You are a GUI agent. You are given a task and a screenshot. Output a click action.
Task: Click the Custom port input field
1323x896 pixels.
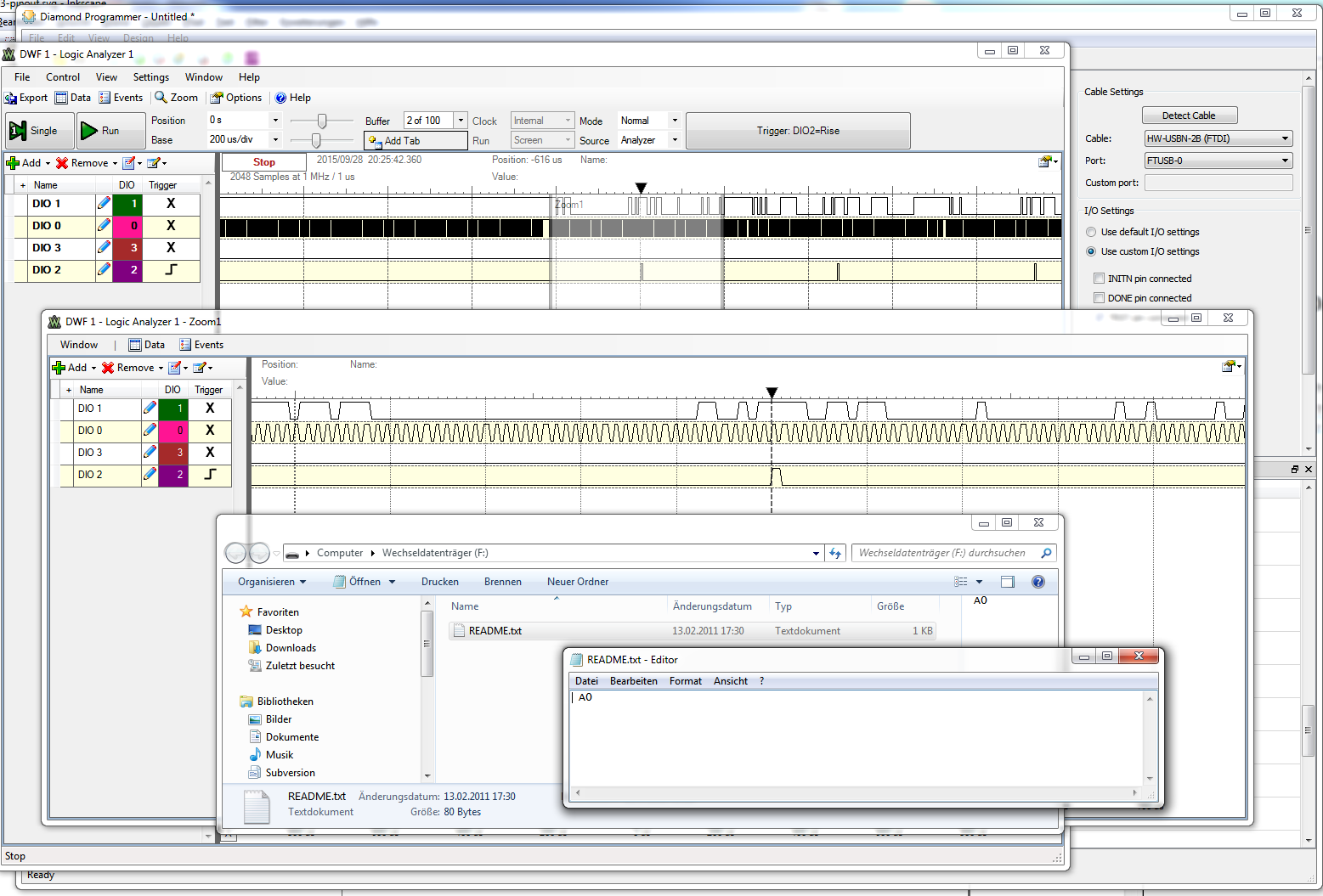coord(1218,183)
